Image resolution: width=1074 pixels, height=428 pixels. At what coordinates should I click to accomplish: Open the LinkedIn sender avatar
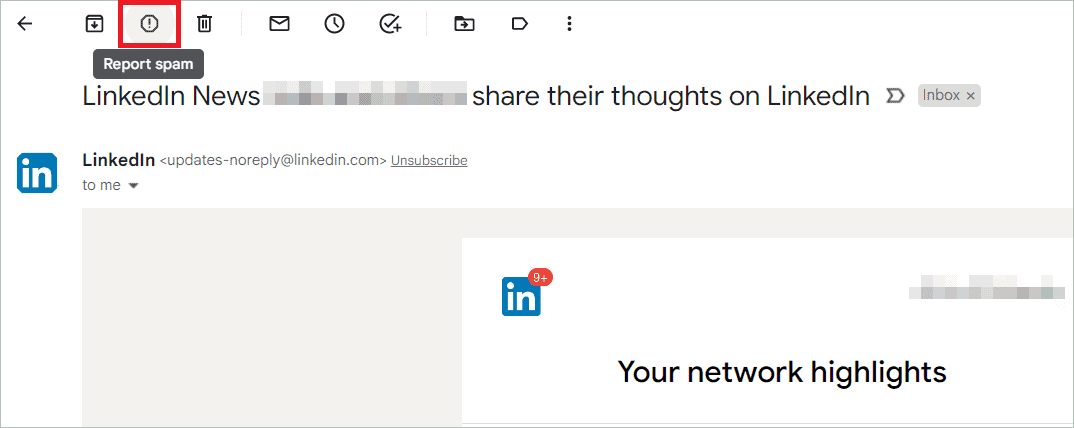[x=36, y=173]
